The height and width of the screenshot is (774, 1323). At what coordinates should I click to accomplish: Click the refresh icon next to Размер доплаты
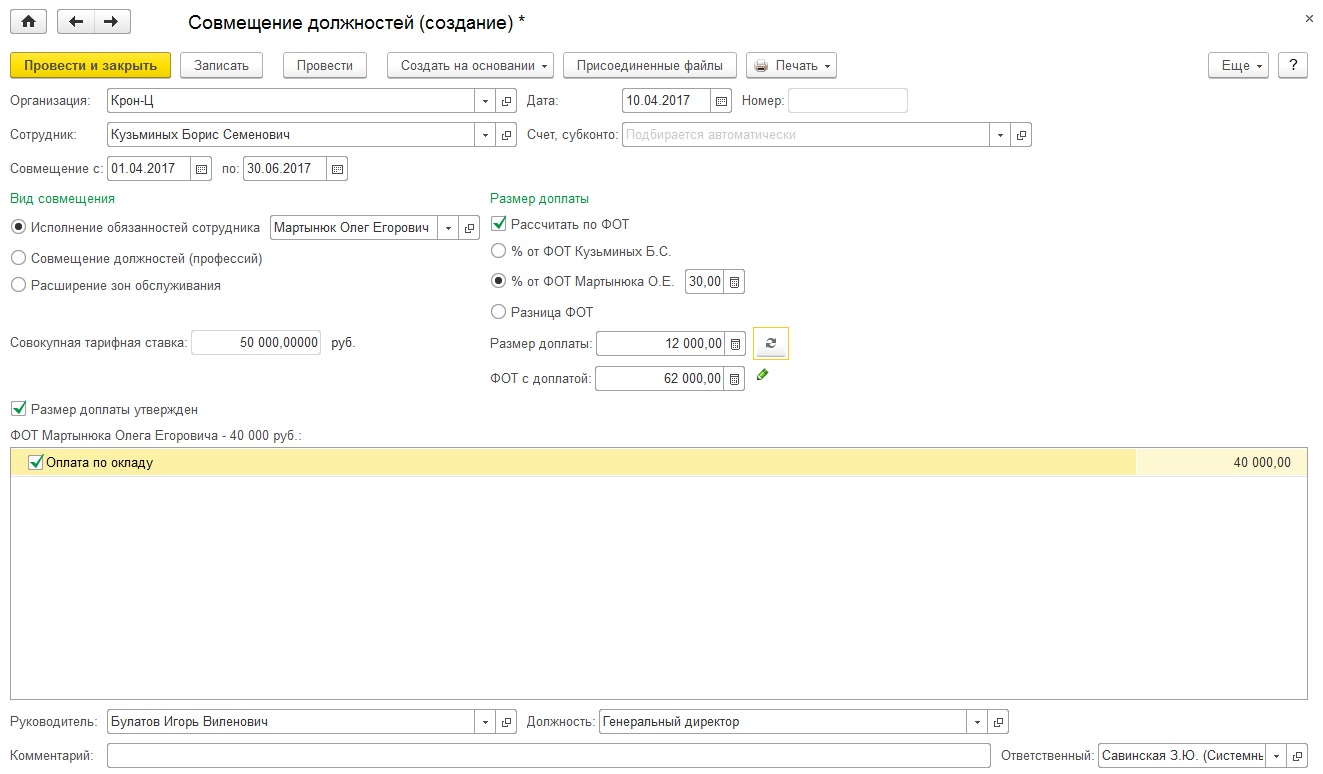[770, 344]
